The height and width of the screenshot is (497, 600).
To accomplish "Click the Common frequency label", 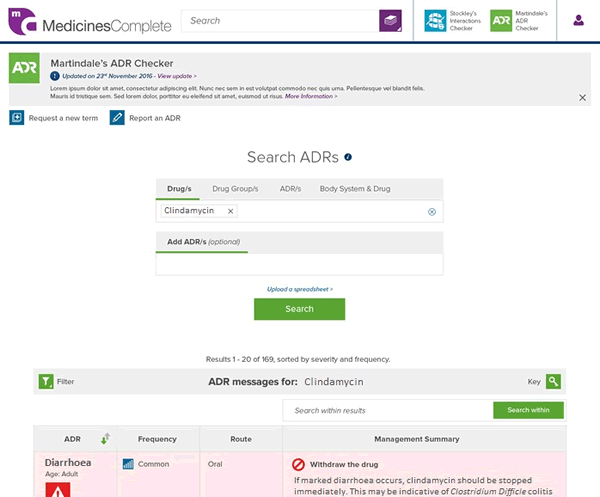I will [153, 464].
